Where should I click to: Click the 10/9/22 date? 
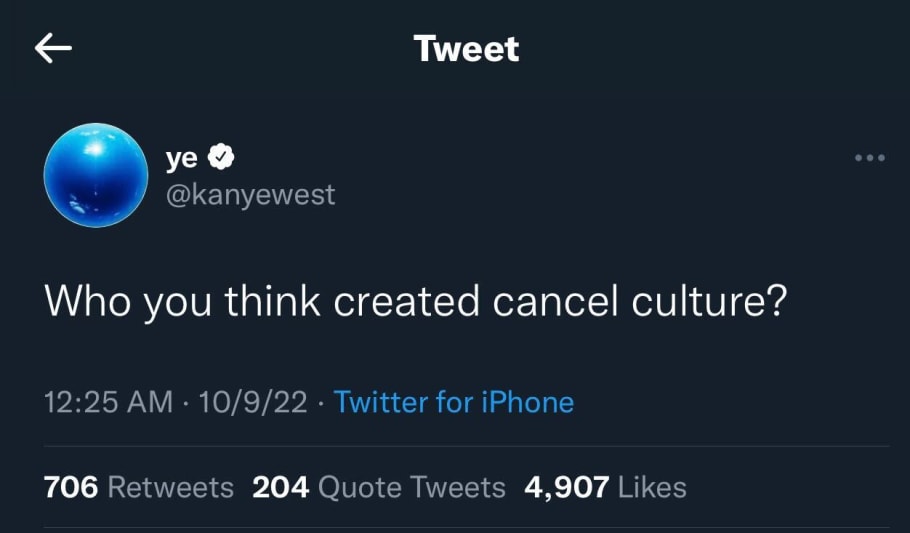[x=253, y=403]
